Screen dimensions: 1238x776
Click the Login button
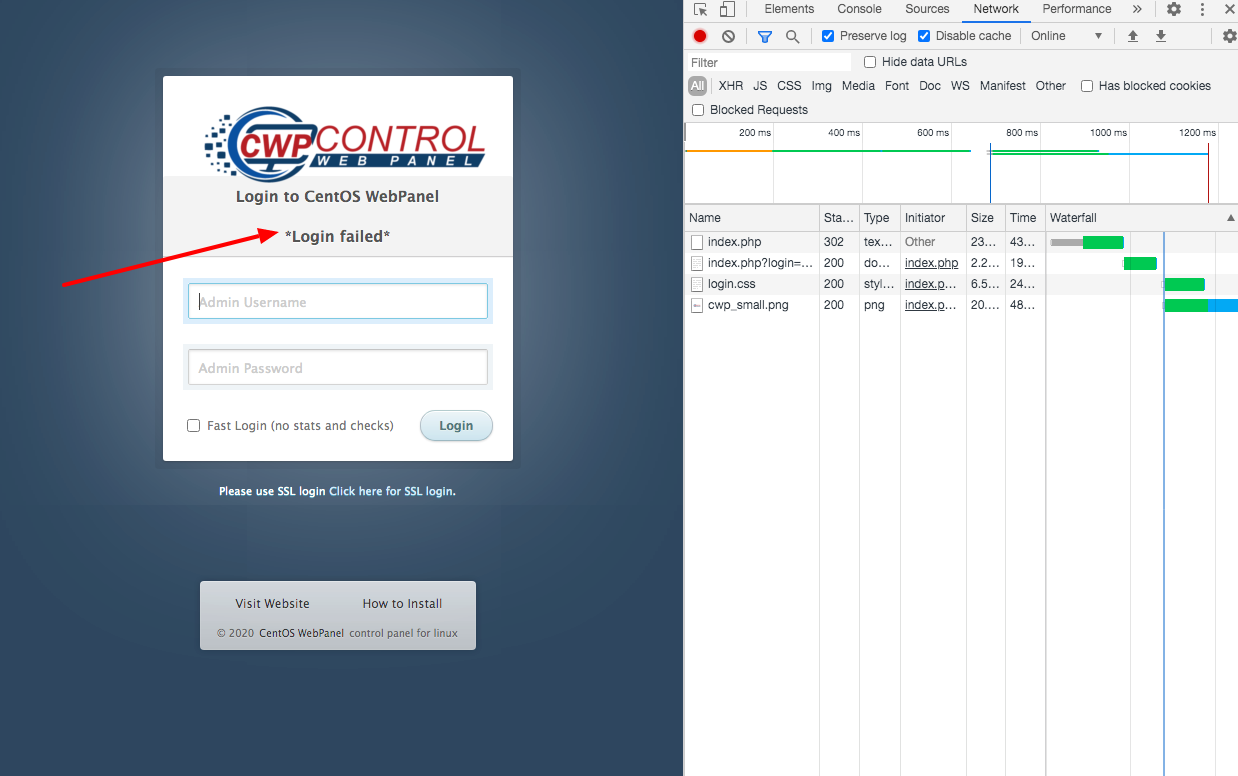click(456, 425)
